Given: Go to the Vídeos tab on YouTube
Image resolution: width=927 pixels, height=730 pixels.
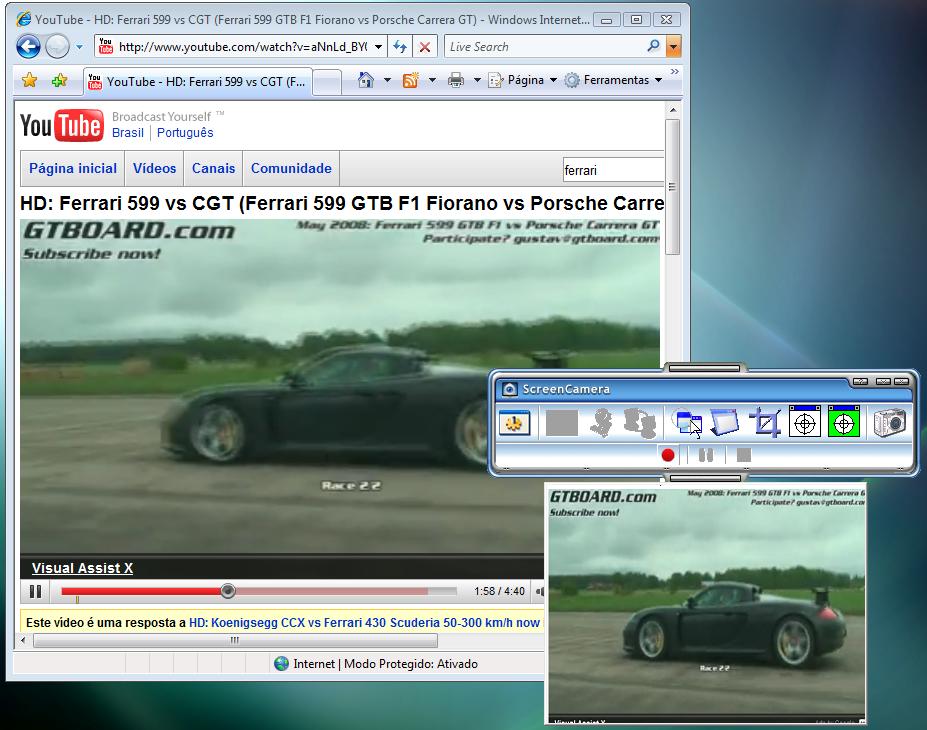Looking at the screenshot, I should coord(154,168).
